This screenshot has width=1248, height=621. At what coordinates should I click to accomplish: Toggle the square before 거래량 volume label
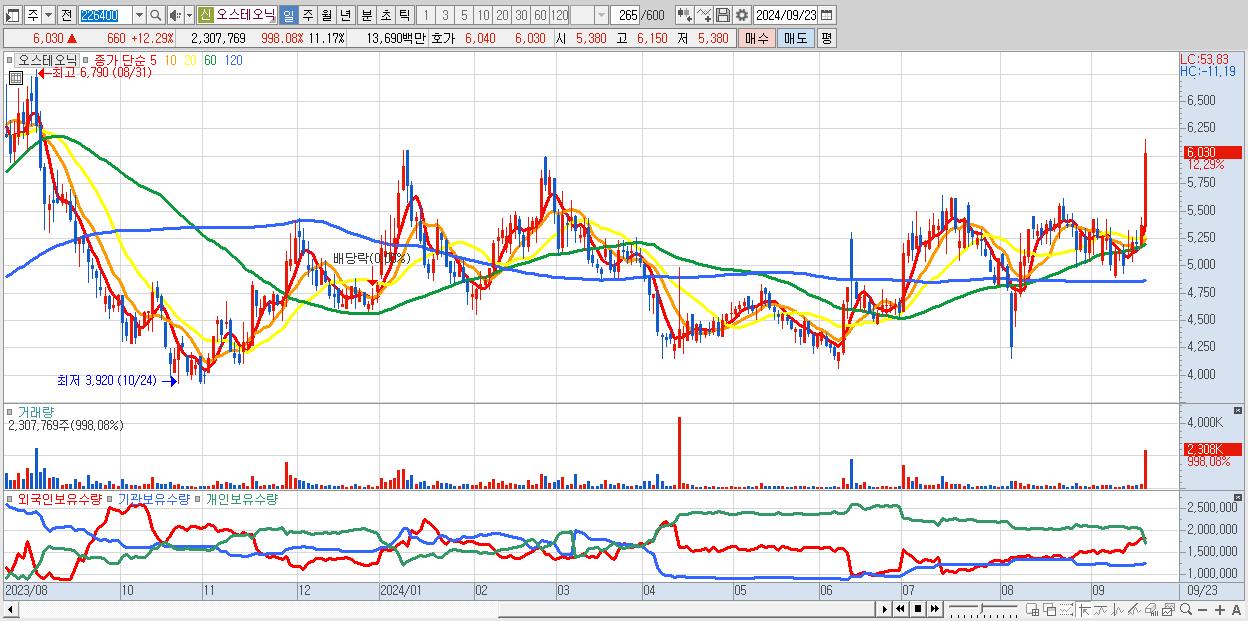[x=9, y=411]
